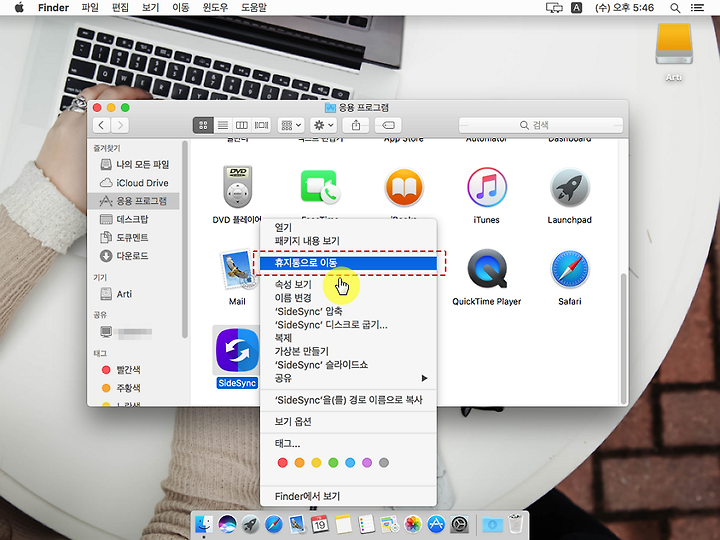Viewport: 720px width, 540px height.
Task: Choose 'SideSync' 디스크로 굽기 in menu
Action: 348,325
